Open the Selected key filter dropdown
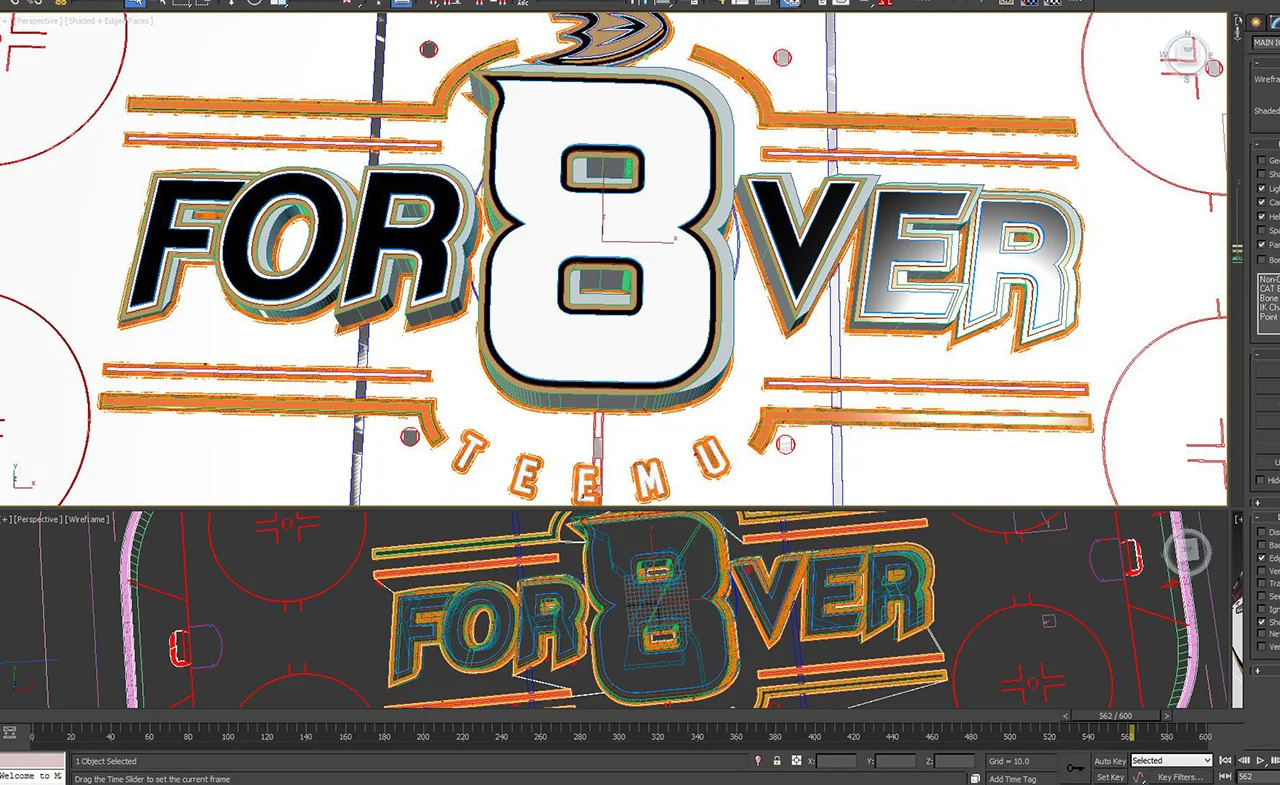1280x785 pixels. click(1172, 761)
